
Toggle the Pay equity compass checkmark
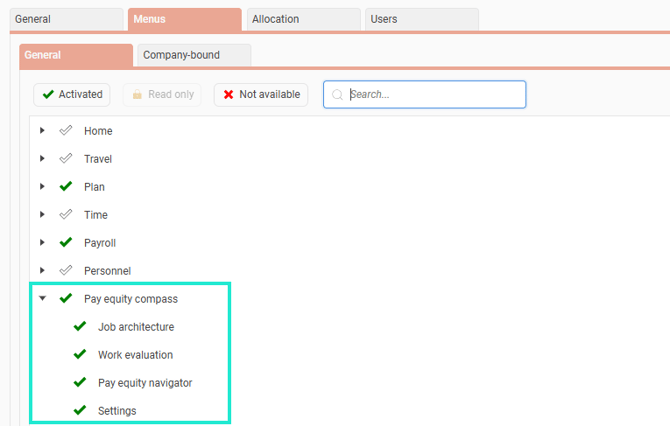click(66, 298)
